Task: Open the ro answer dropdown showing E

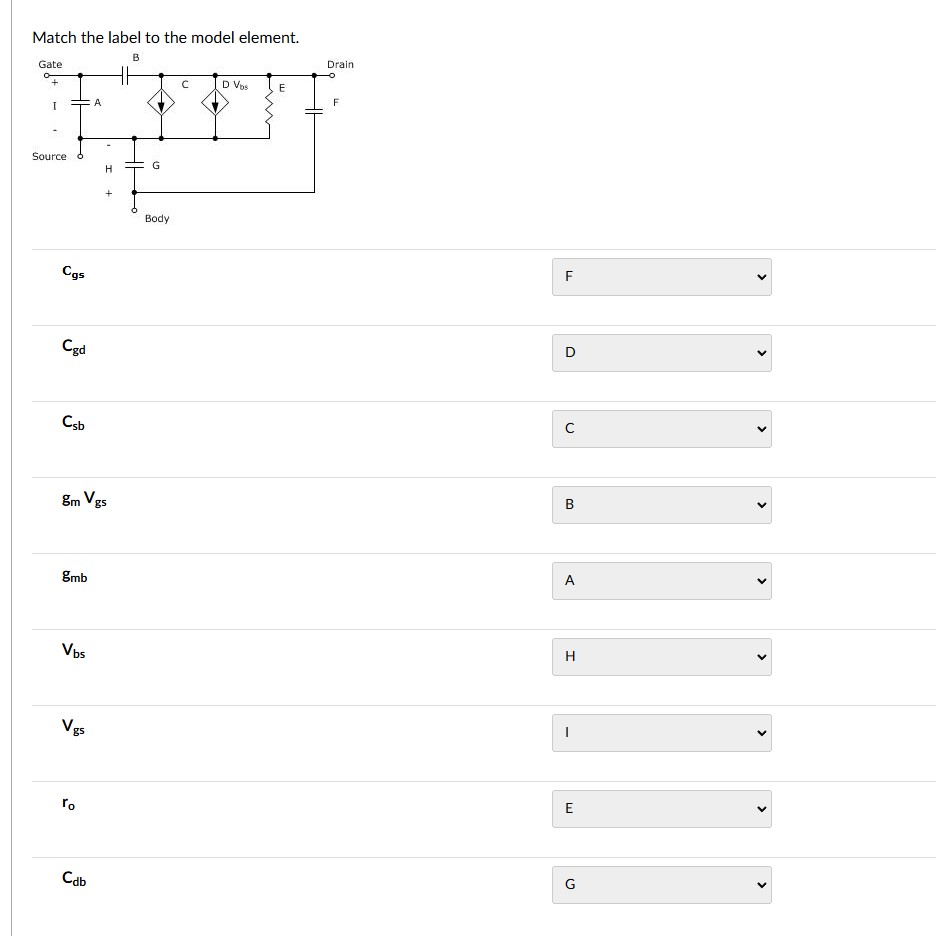Action: (661, 808)
